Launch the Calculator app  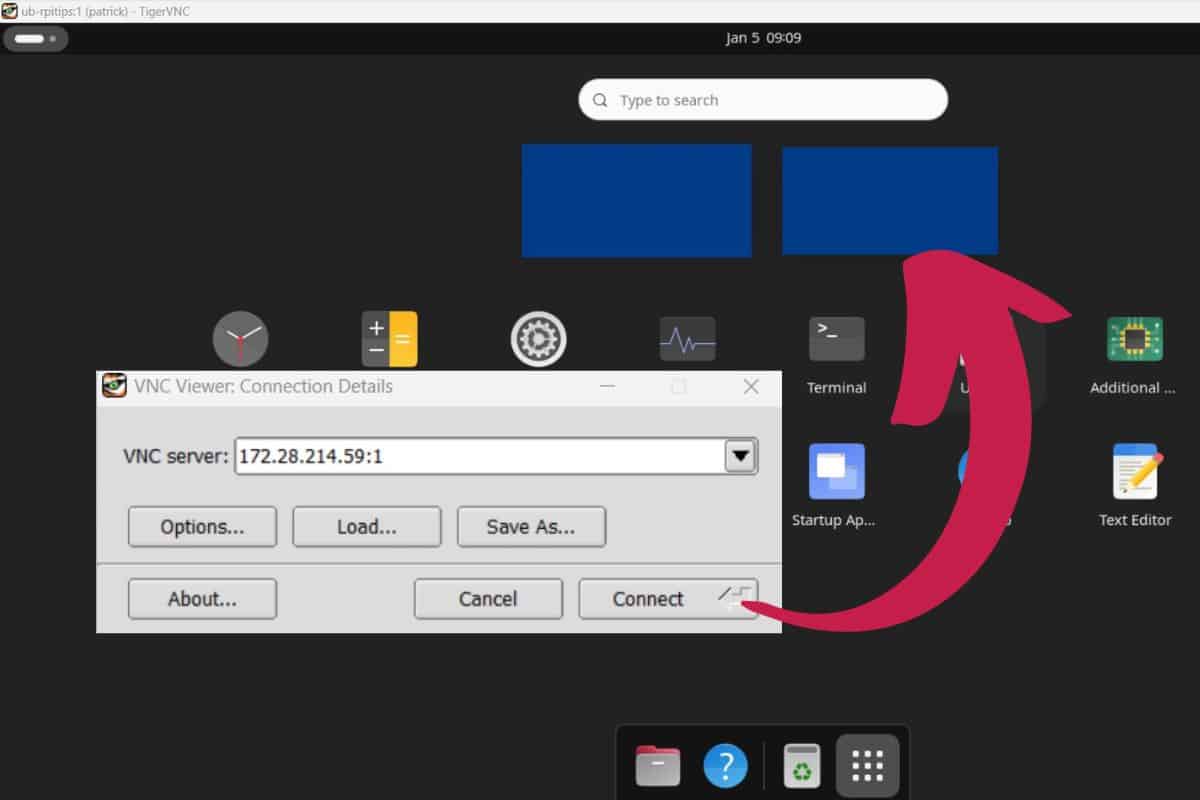pos(389,338)
